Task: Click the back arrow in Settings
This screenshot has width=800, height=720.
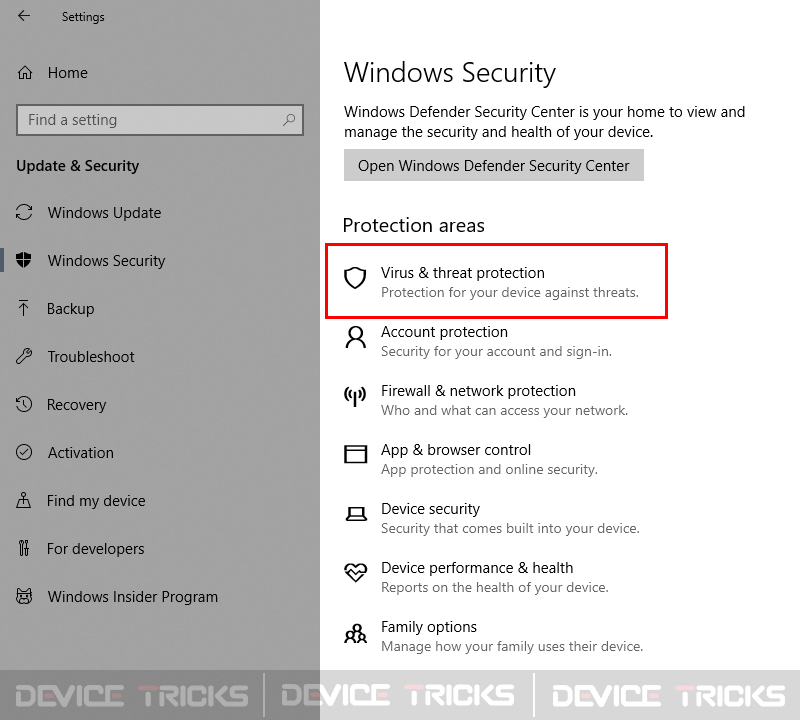Action: point(24,16)
